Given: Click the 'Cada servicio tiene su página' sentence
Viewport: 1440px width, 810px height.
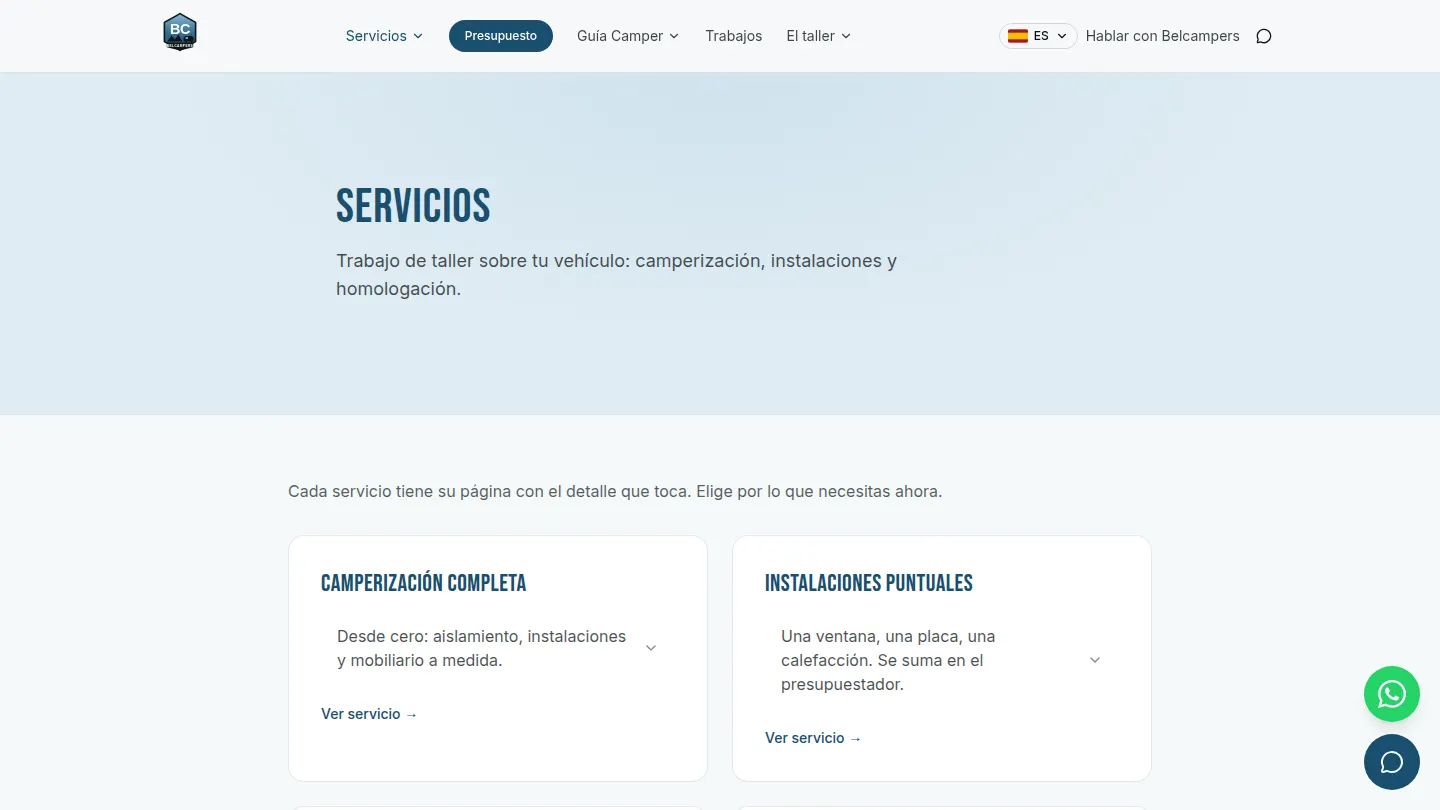Looking at the screenshot, I should (615, 492).
